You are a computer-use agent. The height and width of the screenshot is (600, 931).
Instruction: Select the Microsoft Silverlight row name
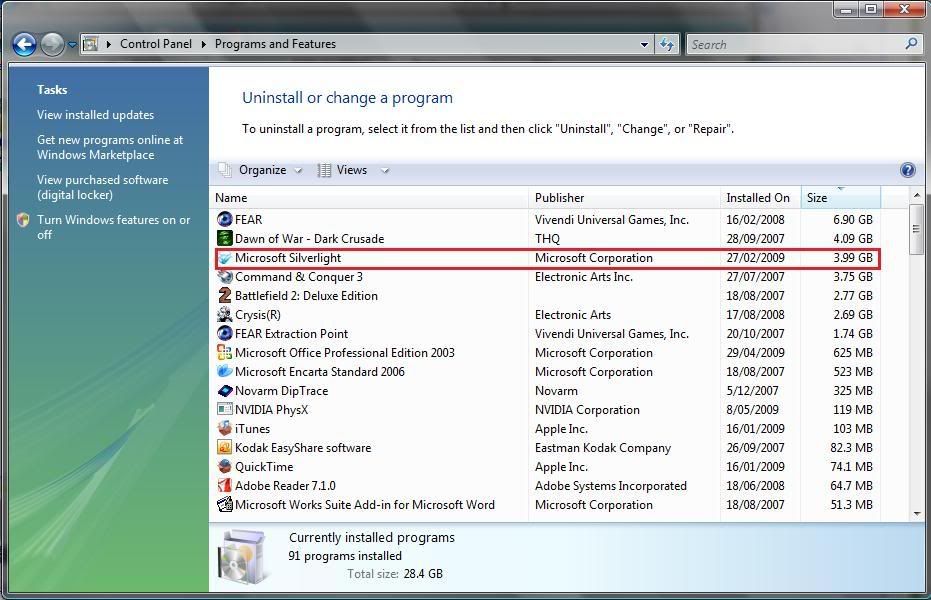click(288, 258)
